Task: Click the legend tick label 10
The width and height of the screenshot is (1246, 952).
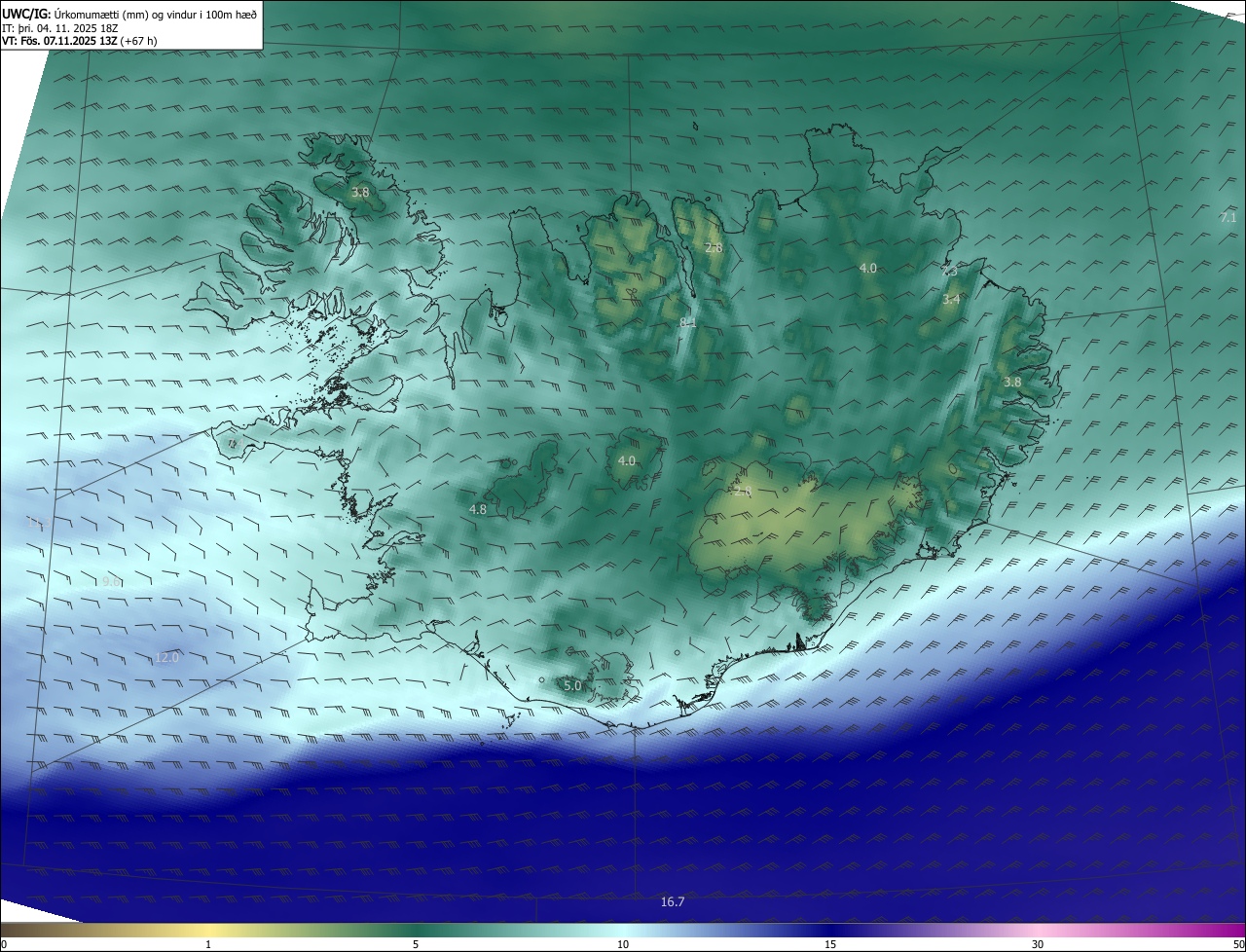Action: (623, 944)
